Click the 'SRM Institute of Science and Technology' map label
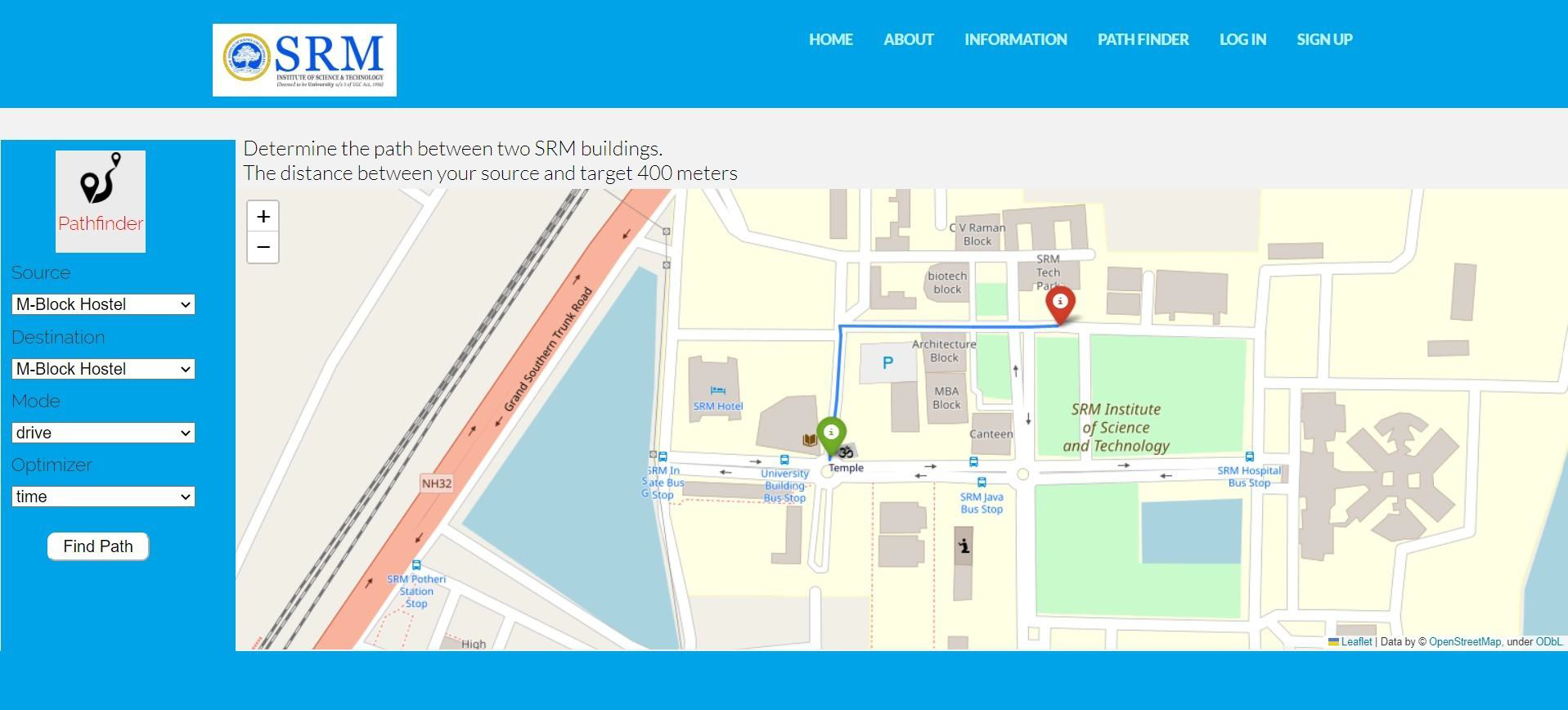The image size is (1568, 710). (1116, 428)
